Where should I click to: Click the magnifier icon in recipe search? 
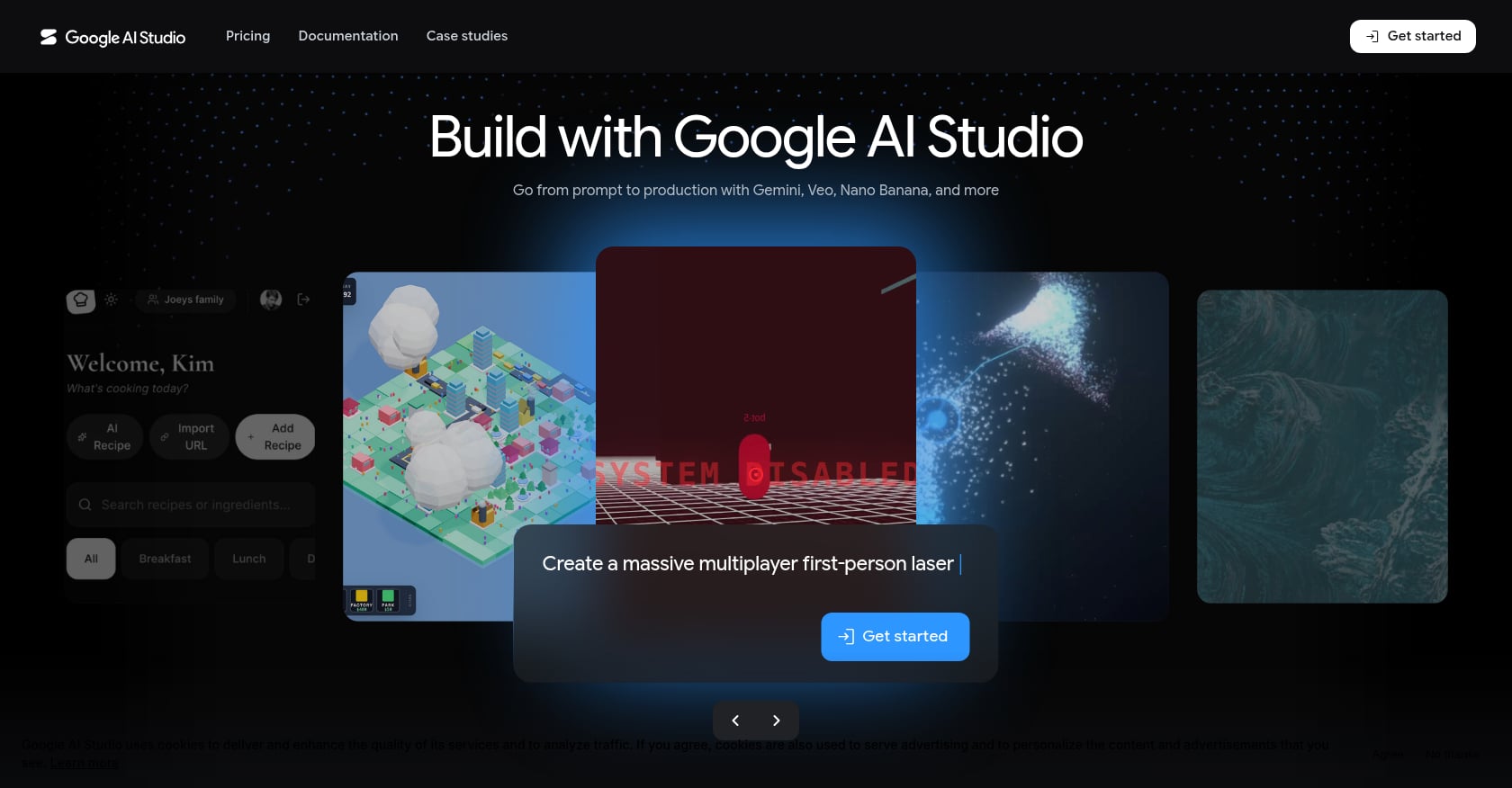(x=85, y=505)
